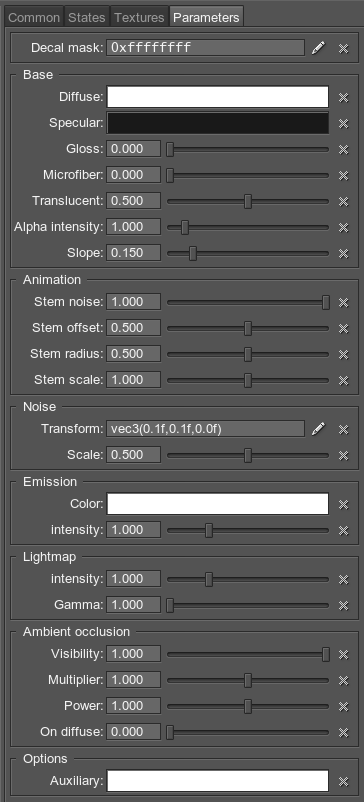
Task: Click the pencil icon beside Decal mask
Action: pyautogui.click(x=318, y=48)
